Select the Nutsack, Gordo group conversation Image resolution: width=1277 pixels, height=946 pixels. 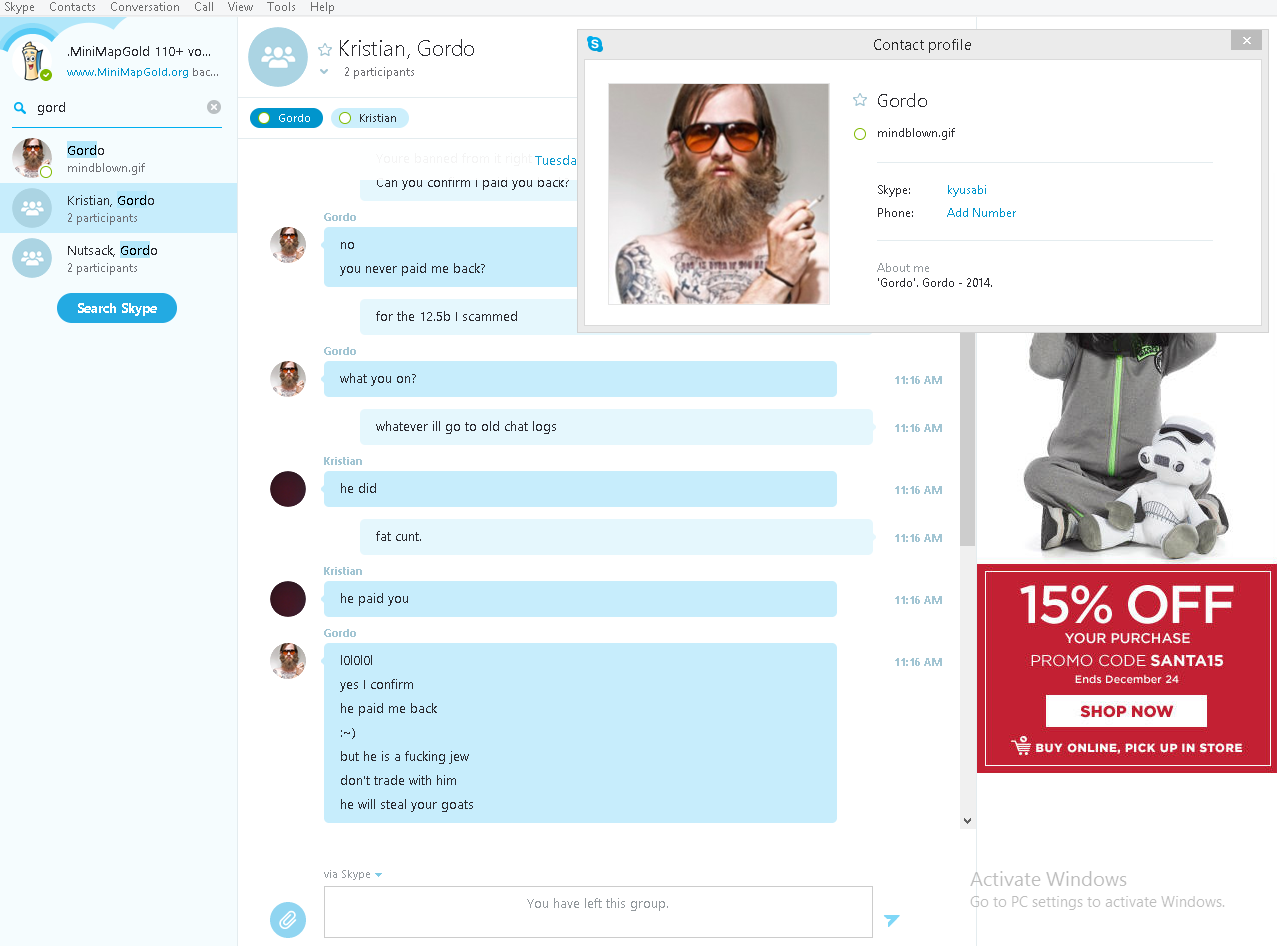119,258
